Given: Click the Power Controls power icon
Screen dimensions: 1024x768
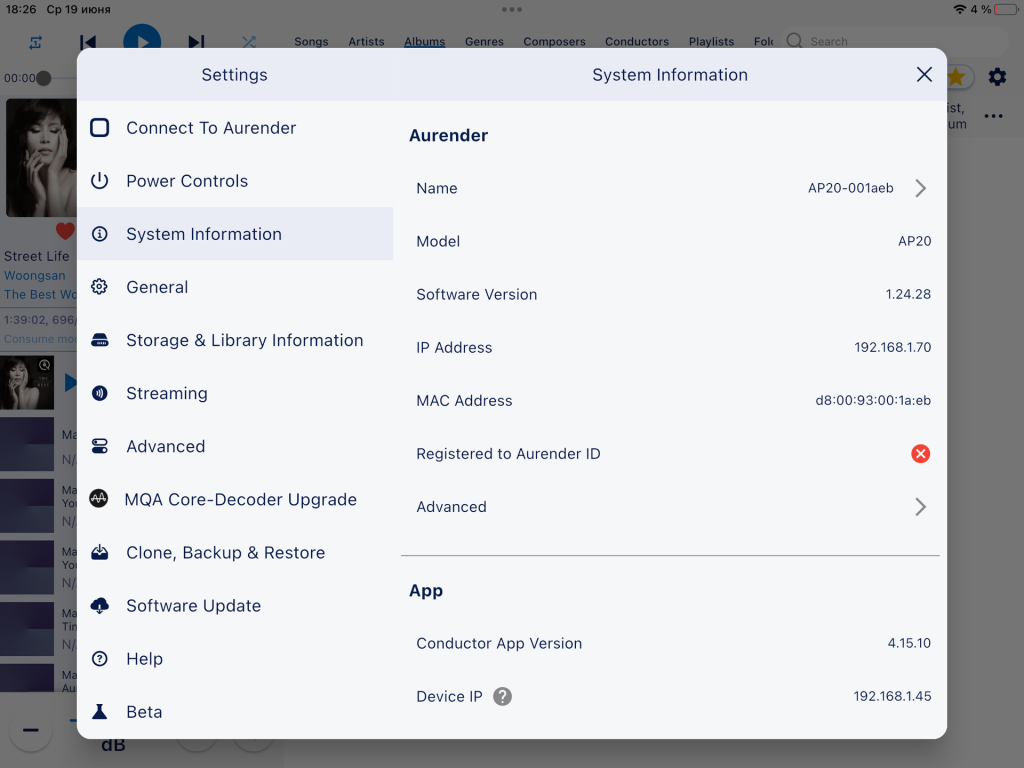Looking at the screenshot, I should tap(99, 180).
